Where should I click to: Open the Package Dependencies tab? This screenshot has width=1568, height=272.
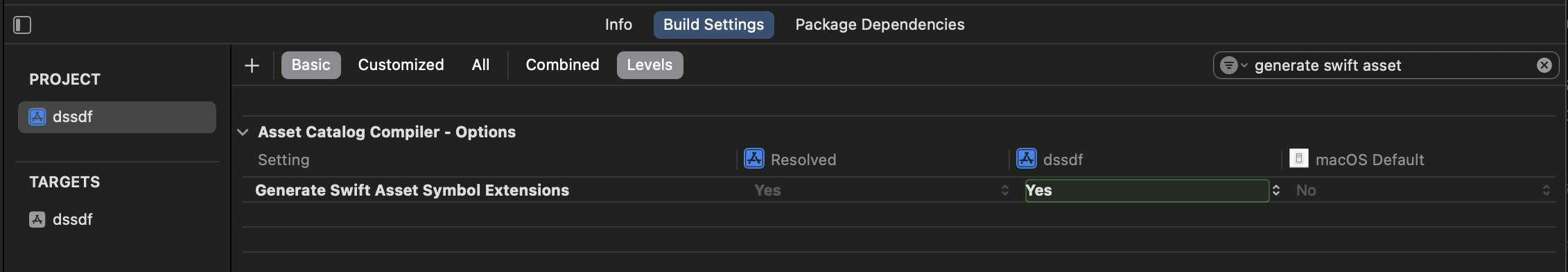tap(880, 25)
